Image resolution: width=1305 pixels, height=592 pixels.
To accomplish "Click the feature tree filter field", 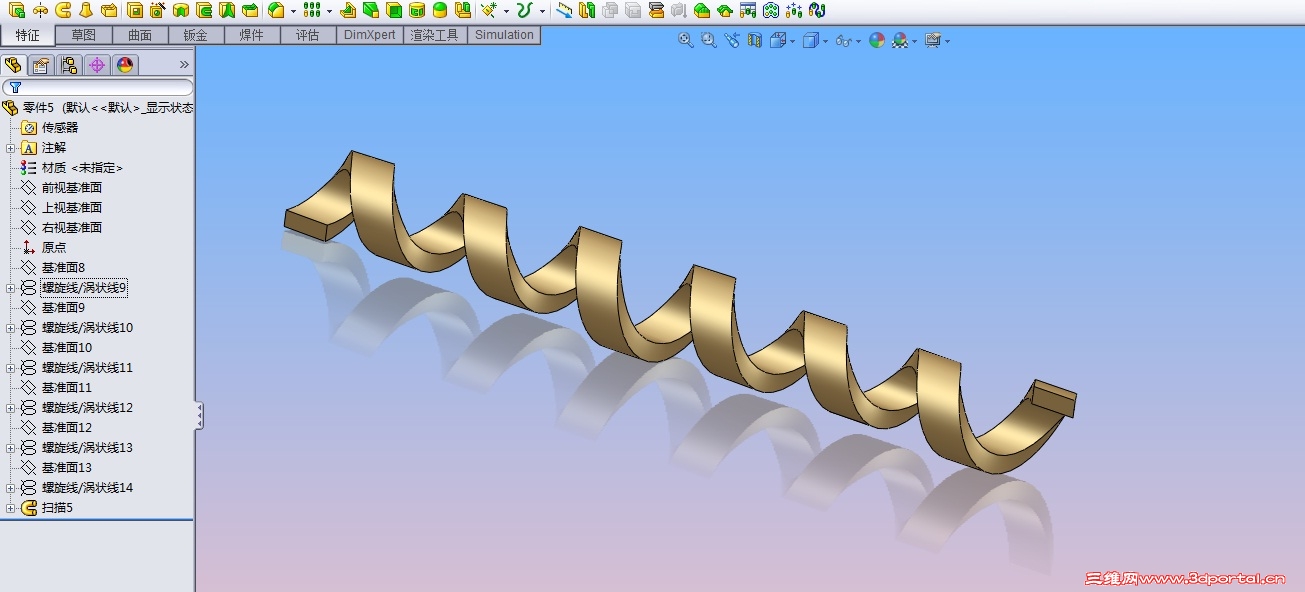I will pos(98,88).
